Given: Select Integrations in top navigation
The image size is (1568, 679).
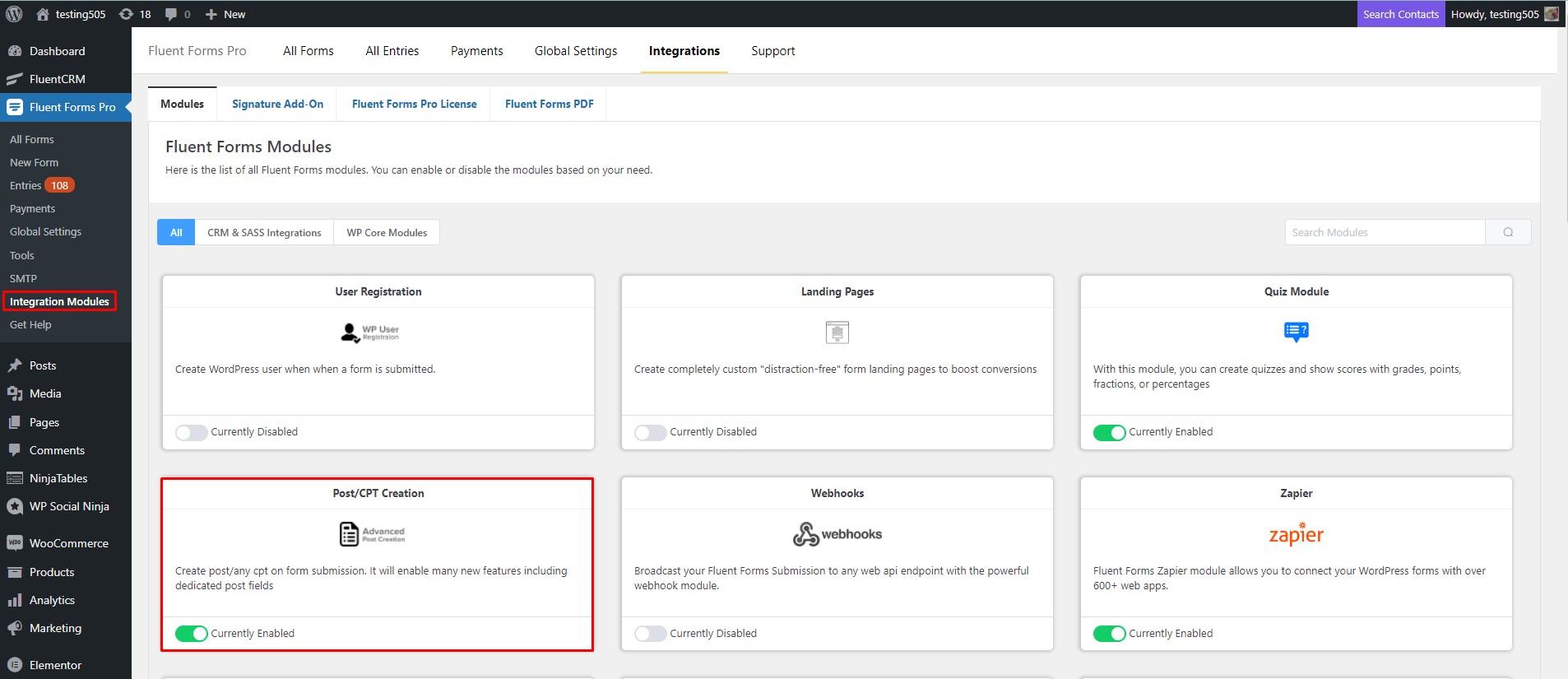Looking at the screenshot, I should (684, 51).
